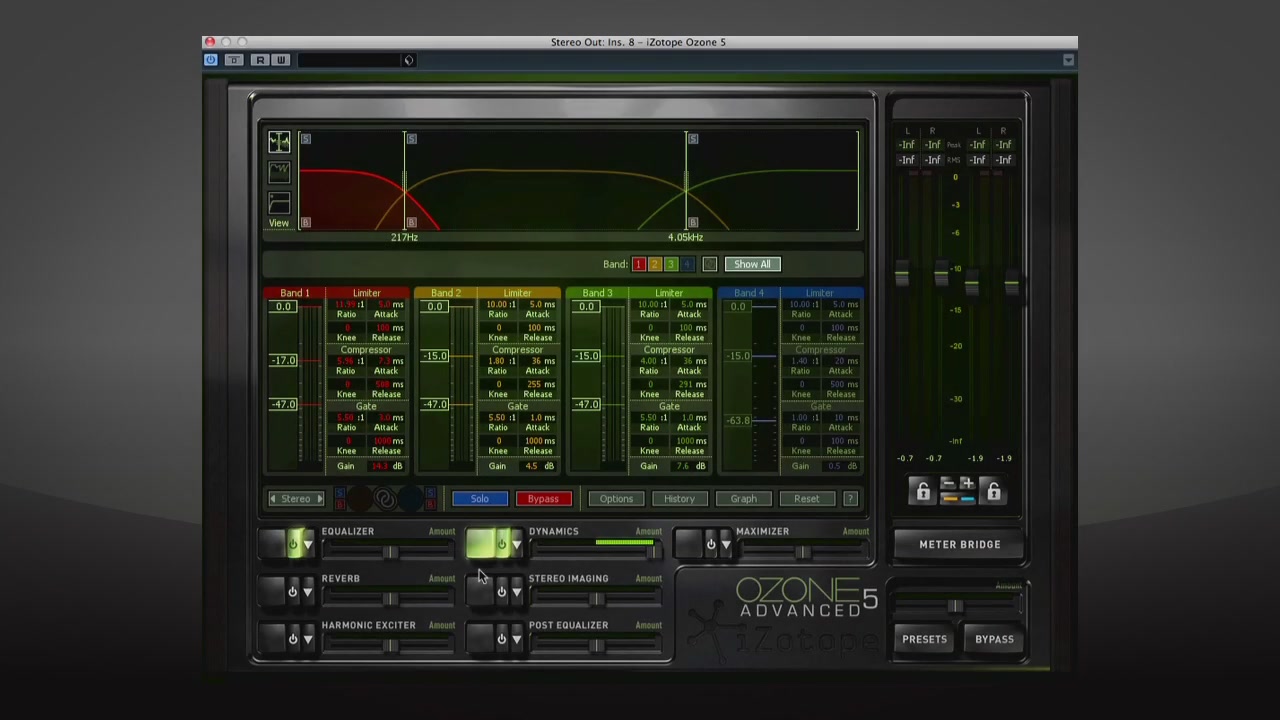Open the Graph view
Image resolution: width=1280 pixels, height=720 pixels.
[743, 498]
